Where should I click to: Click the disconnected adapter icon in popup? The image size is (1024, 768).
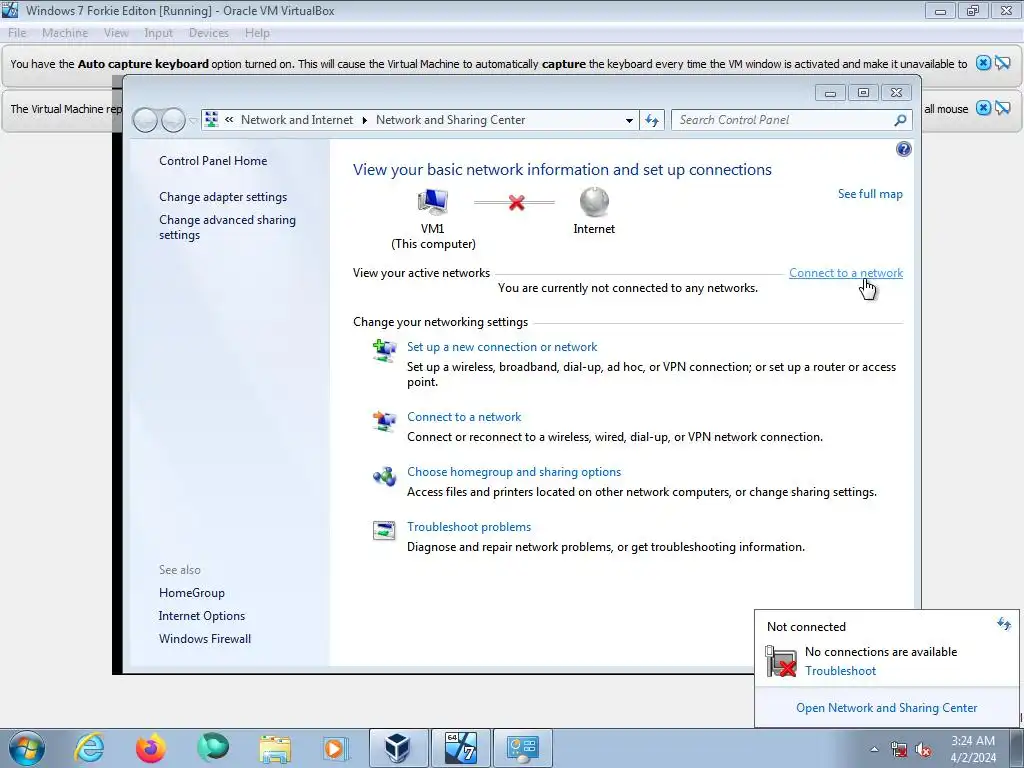pos(780,661)
